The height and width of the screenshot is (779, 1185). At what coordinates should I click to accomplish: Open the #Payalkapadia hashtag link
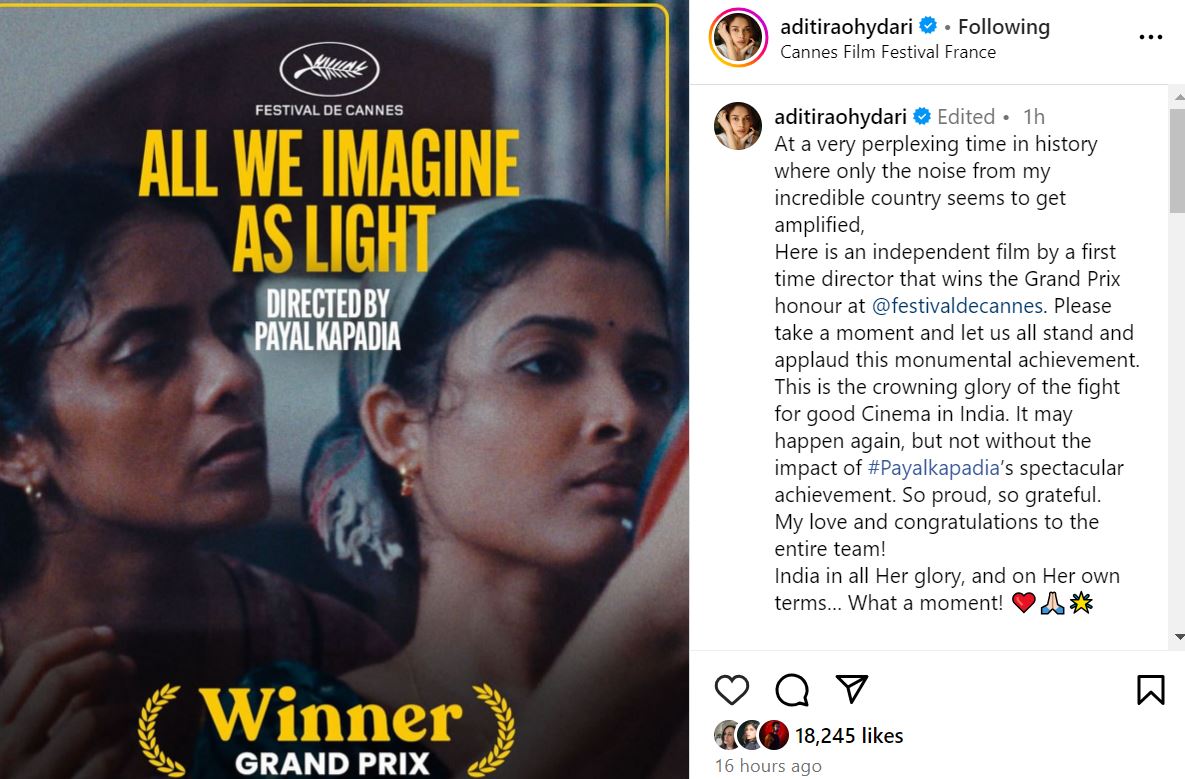point(933,468)
